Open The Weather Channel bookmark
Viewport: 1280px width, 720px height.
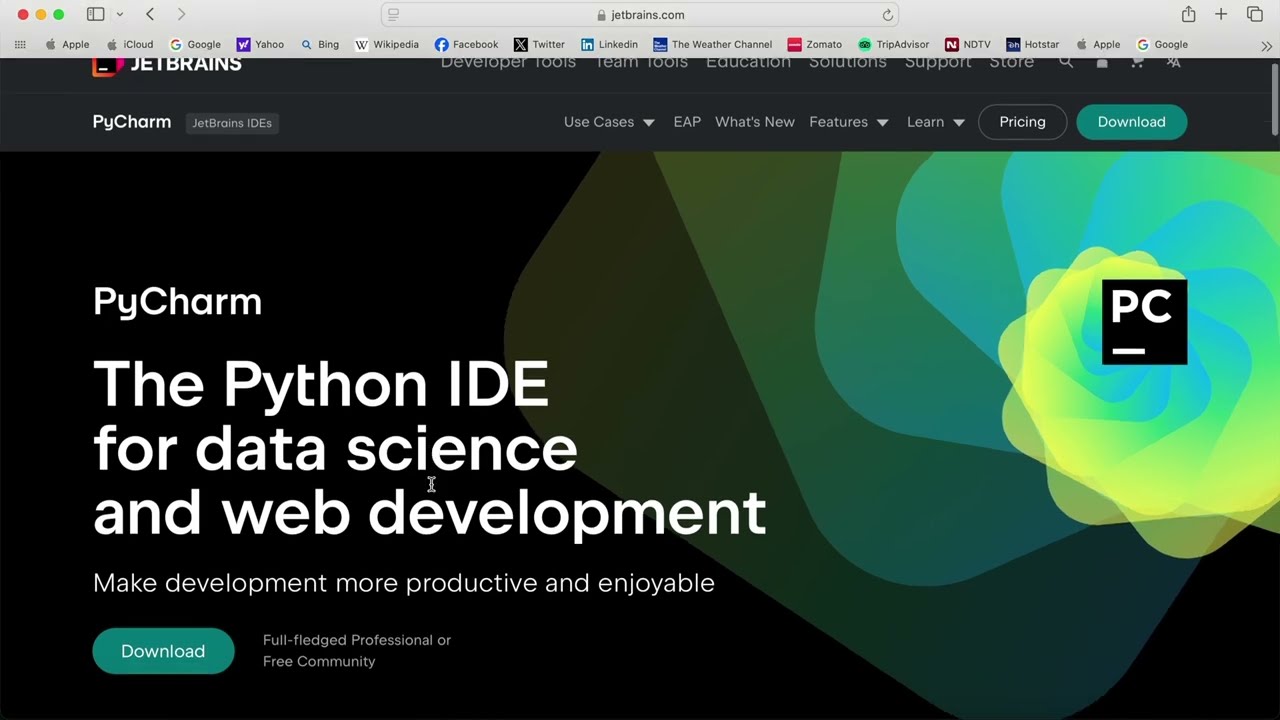click(x=712, y=44)
